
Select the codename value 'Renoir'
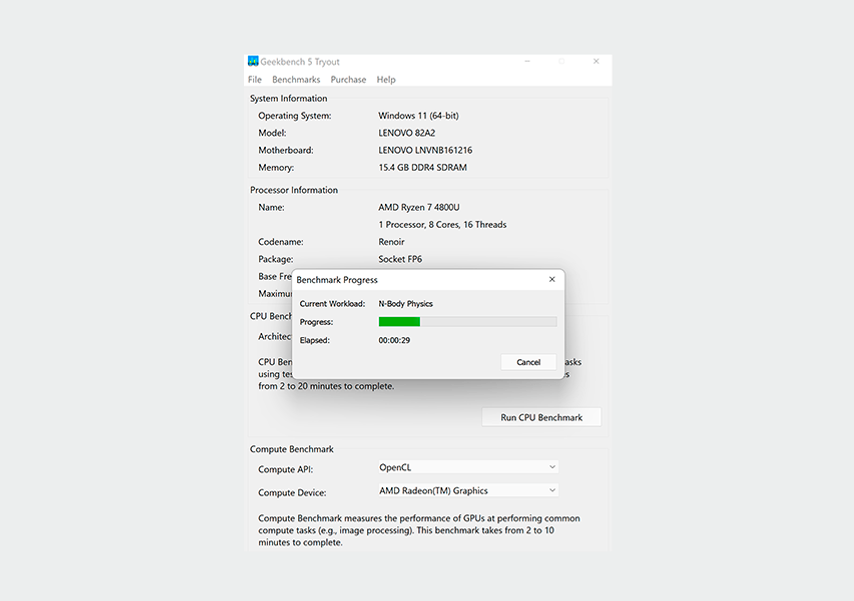392,242
